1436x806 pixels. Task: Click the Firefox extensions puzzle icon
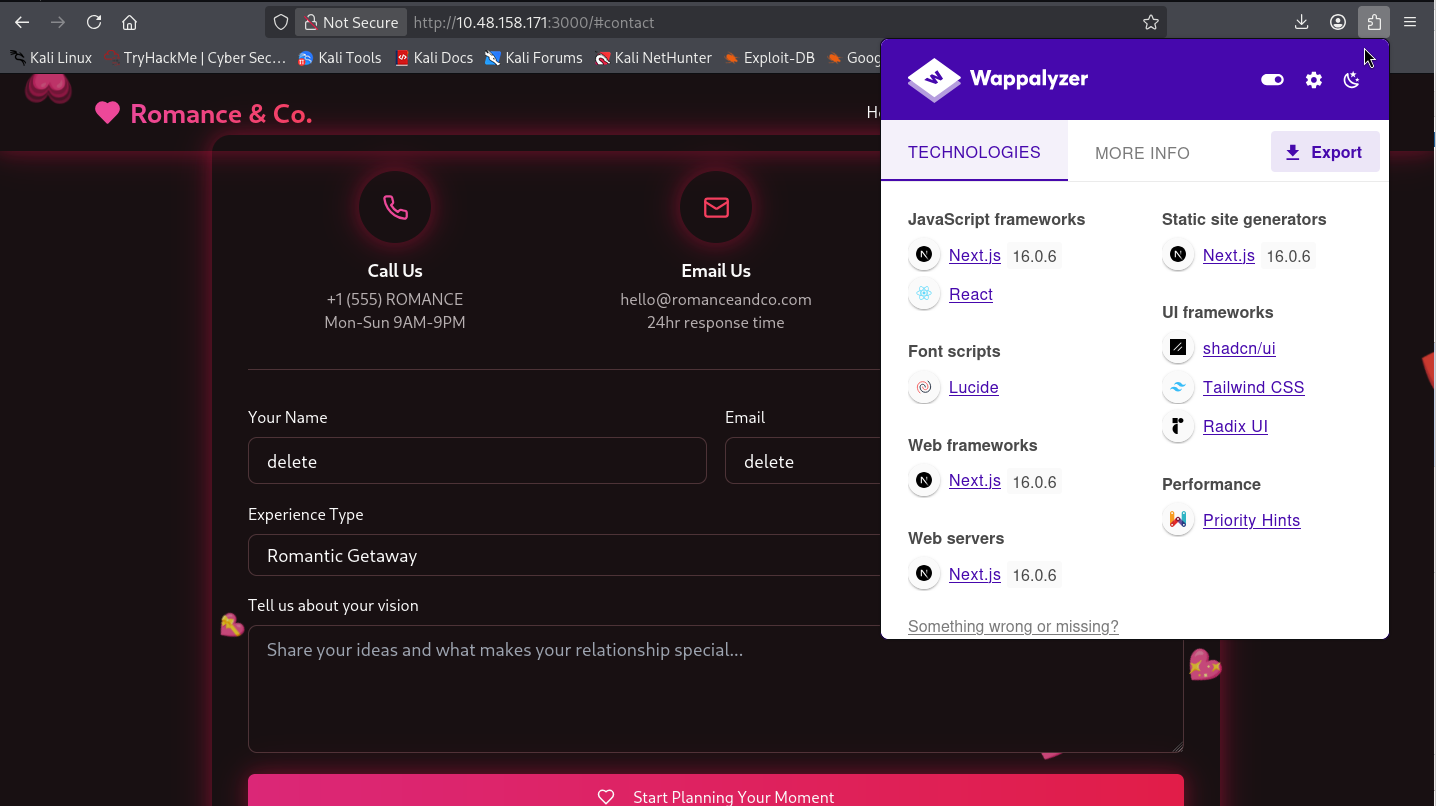[x=1374, y=22]
